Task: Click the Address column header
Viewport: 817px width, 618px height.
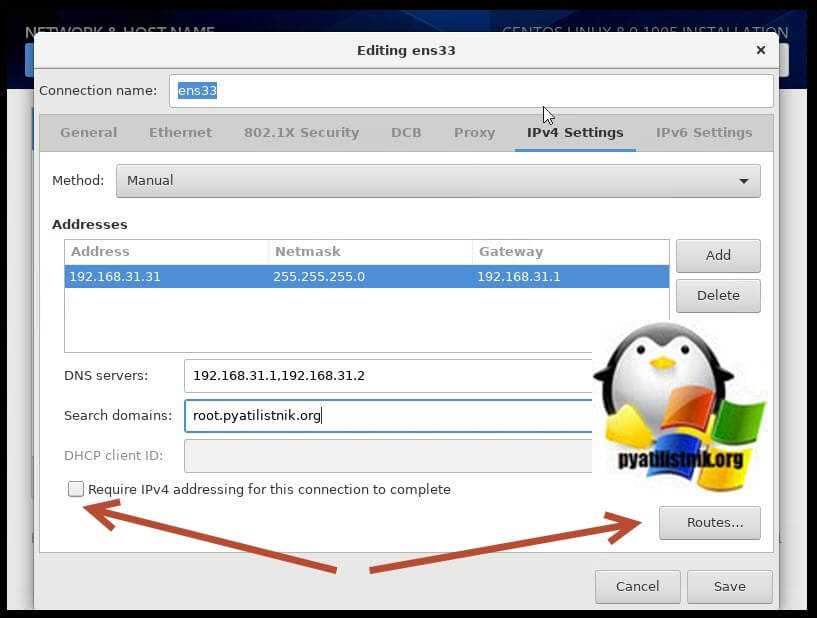Action: tap(166, 252)
